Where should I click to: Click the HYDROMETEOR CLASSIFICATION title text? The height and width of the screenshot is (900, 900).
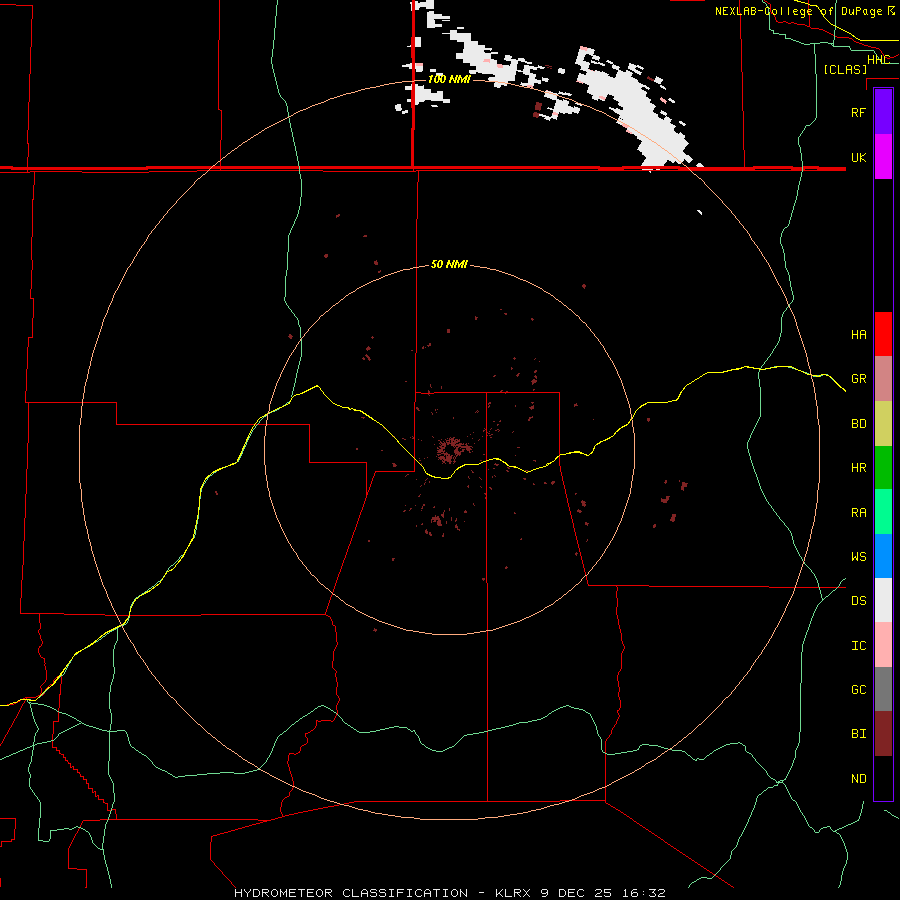tap(351, 893)
